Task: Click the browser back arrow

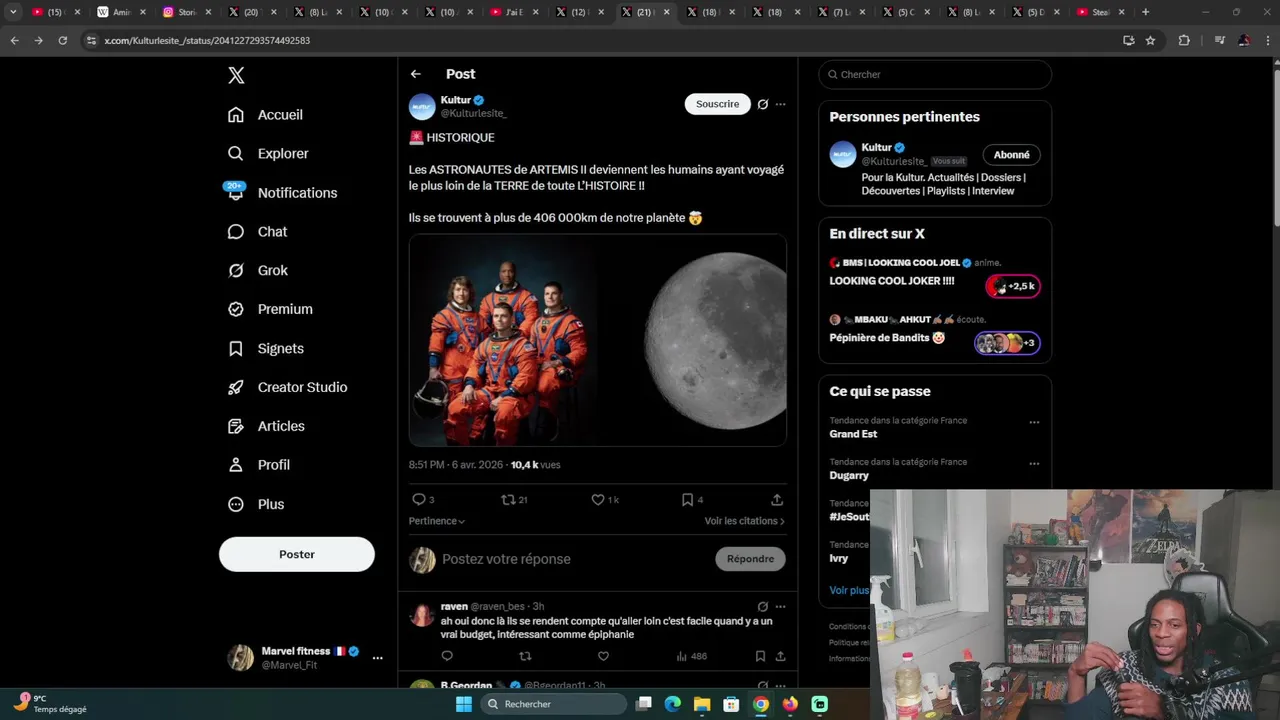Action: pyautogui.click(x=14, y=41)
